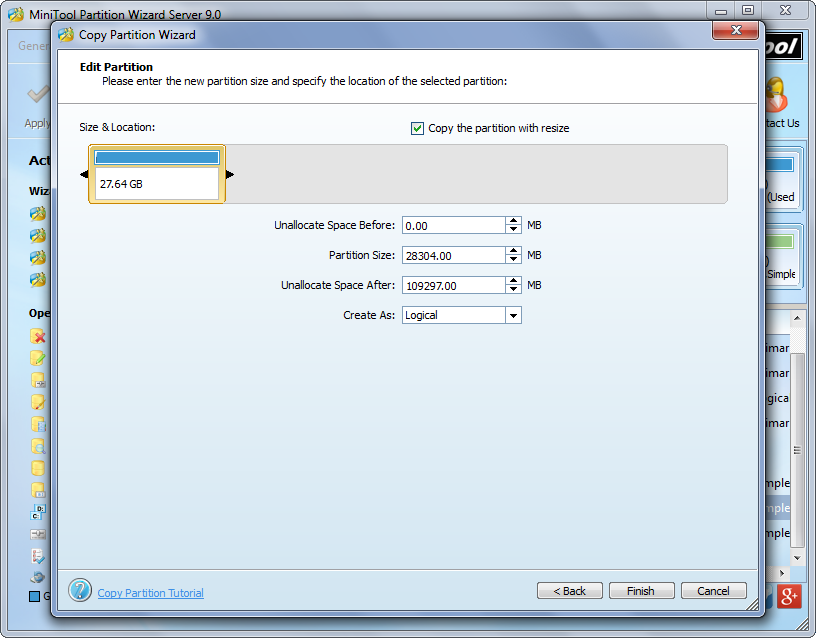Click the Apply checkmark in main toolbar
The height and width of the screenshot is (638, 816).
pyautogui.click(x=39, y=94)
